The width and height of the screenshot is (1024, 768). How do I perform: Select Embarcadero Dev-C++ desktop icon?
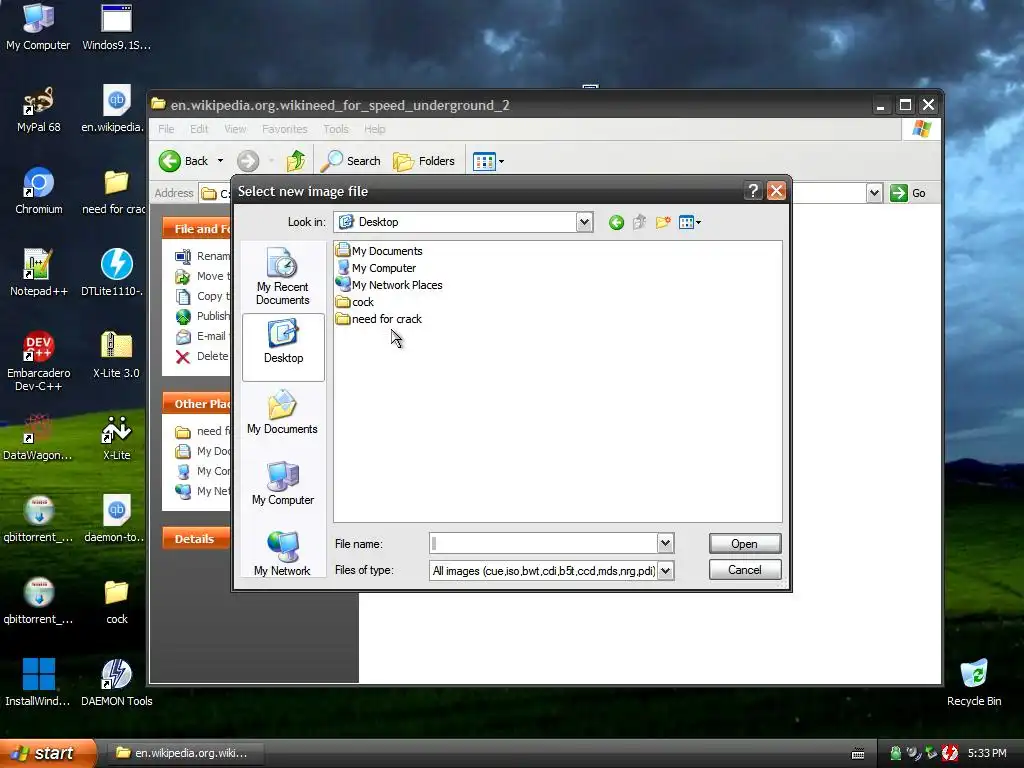click(38, 361)
